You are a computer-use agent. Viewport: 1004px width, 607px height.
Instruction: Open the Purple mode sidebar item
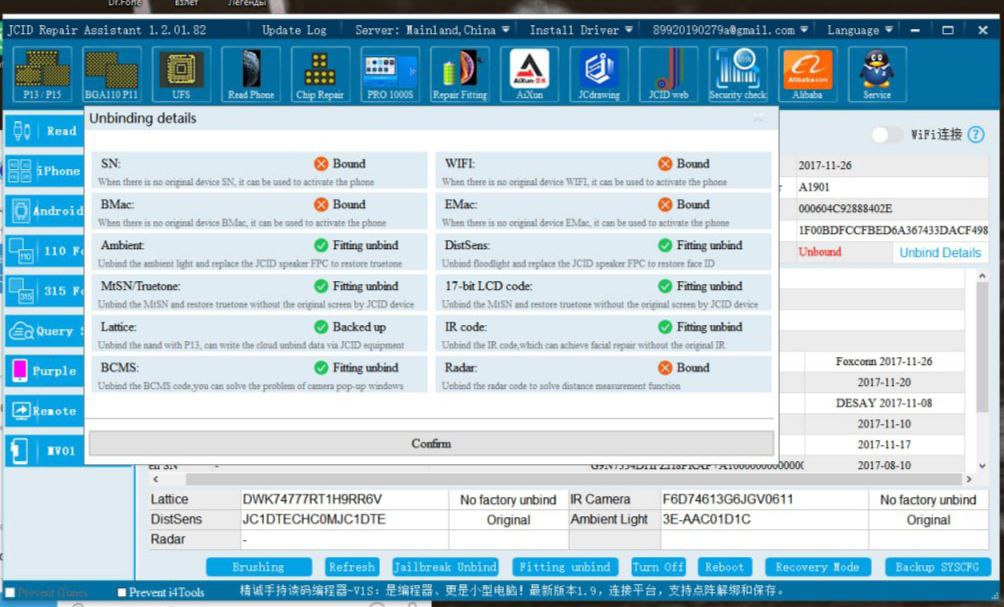(45, 371)
